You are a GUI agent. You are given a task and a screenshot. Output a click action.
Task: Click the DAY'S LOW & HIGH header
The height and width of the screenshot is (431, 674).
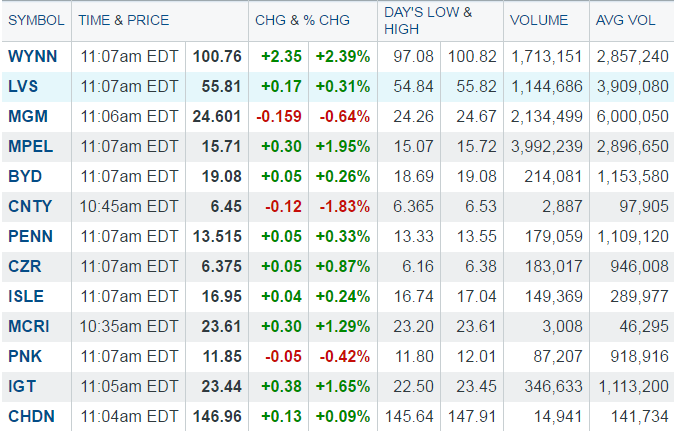(428, 20)
